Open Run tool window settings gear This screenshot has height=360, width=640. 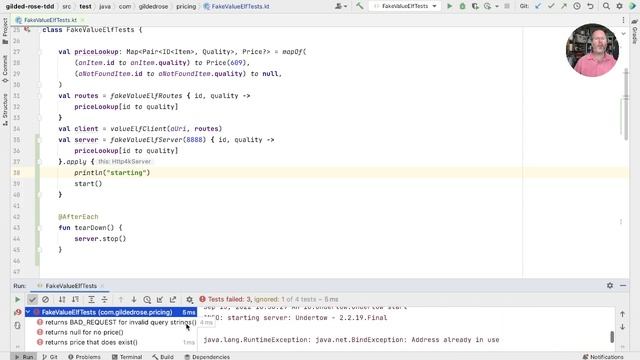point(610,286)
